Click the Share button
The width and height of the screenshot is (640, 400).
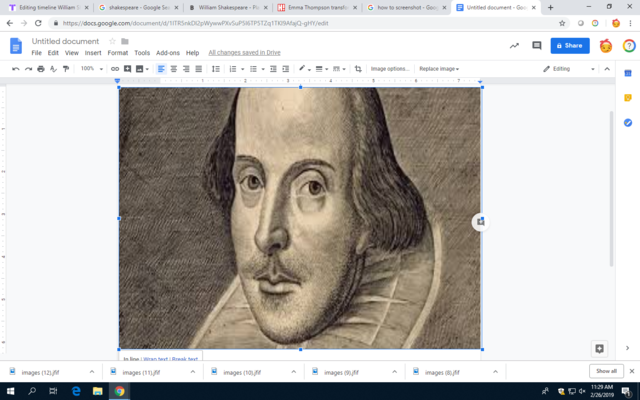click(x=570, y=46)
